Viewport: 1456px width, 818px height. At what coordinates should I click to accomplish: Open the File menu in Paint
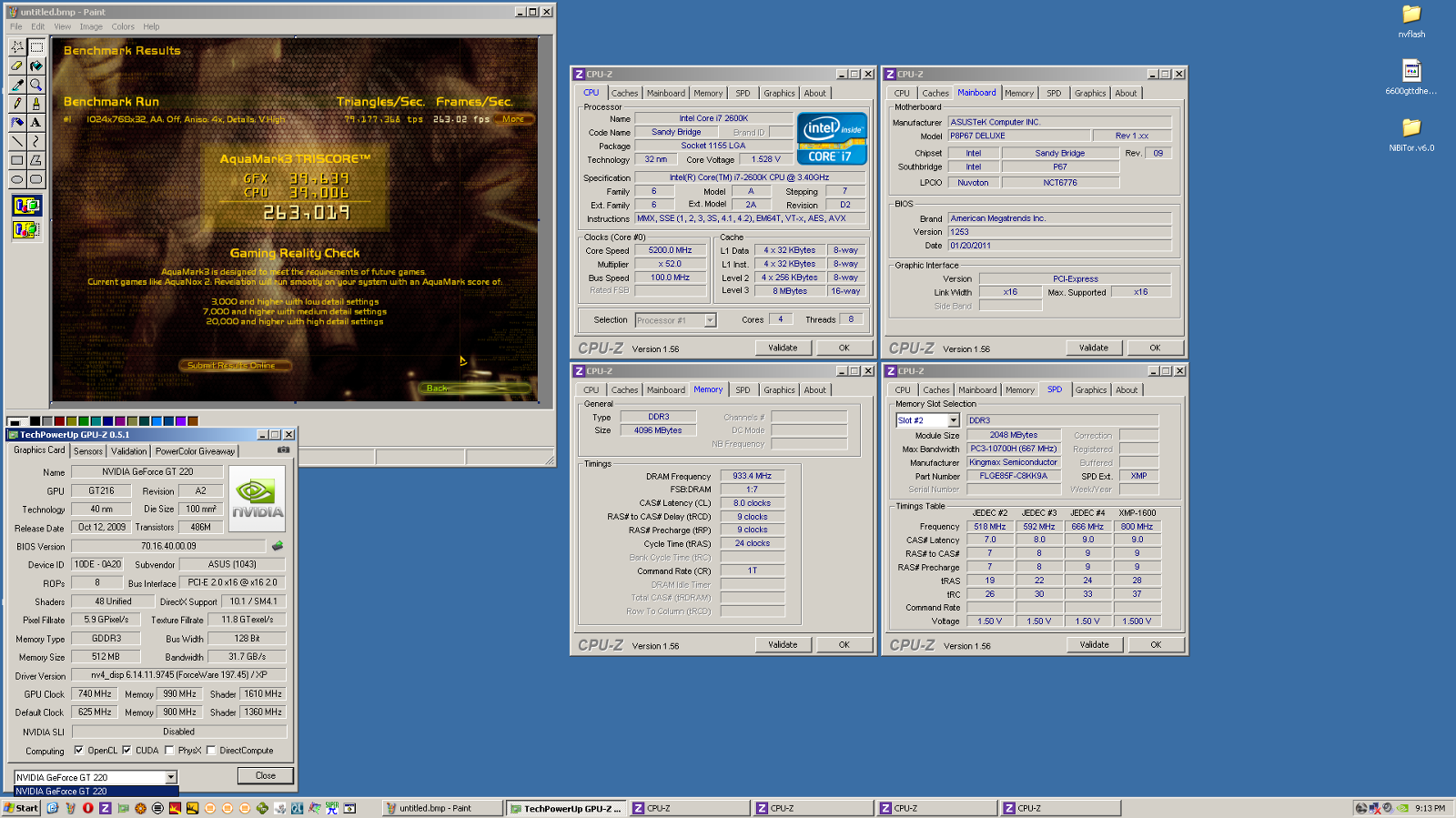pyautogui.click(x=16, y=26)
